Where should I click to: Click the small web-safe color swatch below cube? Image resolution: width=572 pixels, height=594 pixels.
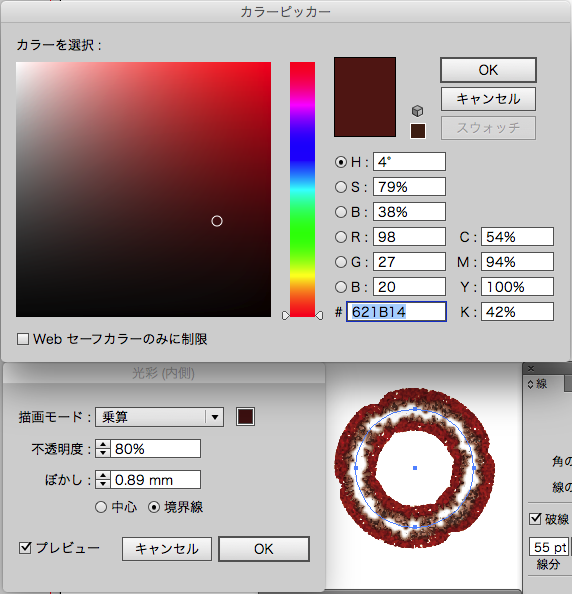[418, 131]
